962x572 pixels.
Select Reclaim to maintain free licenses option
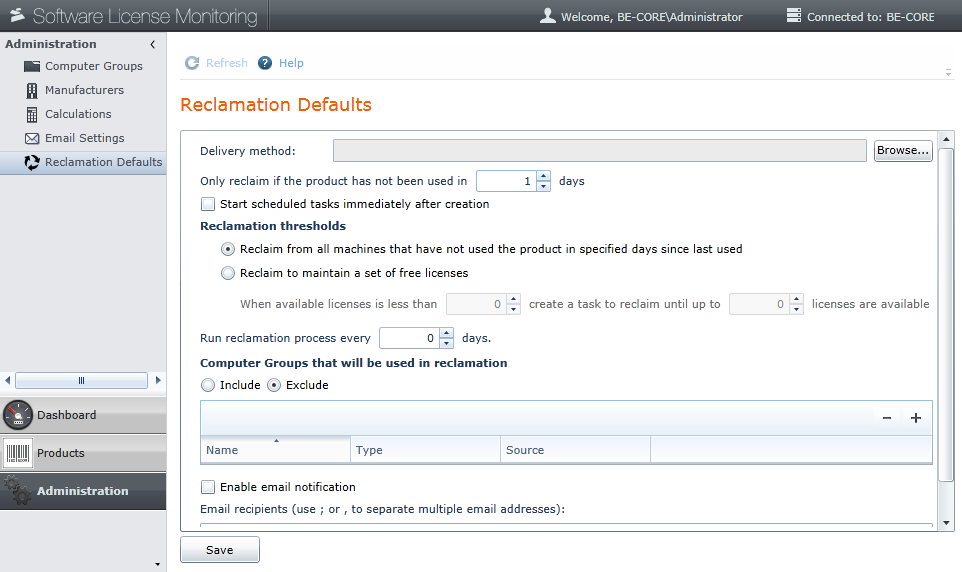point(228,273)
